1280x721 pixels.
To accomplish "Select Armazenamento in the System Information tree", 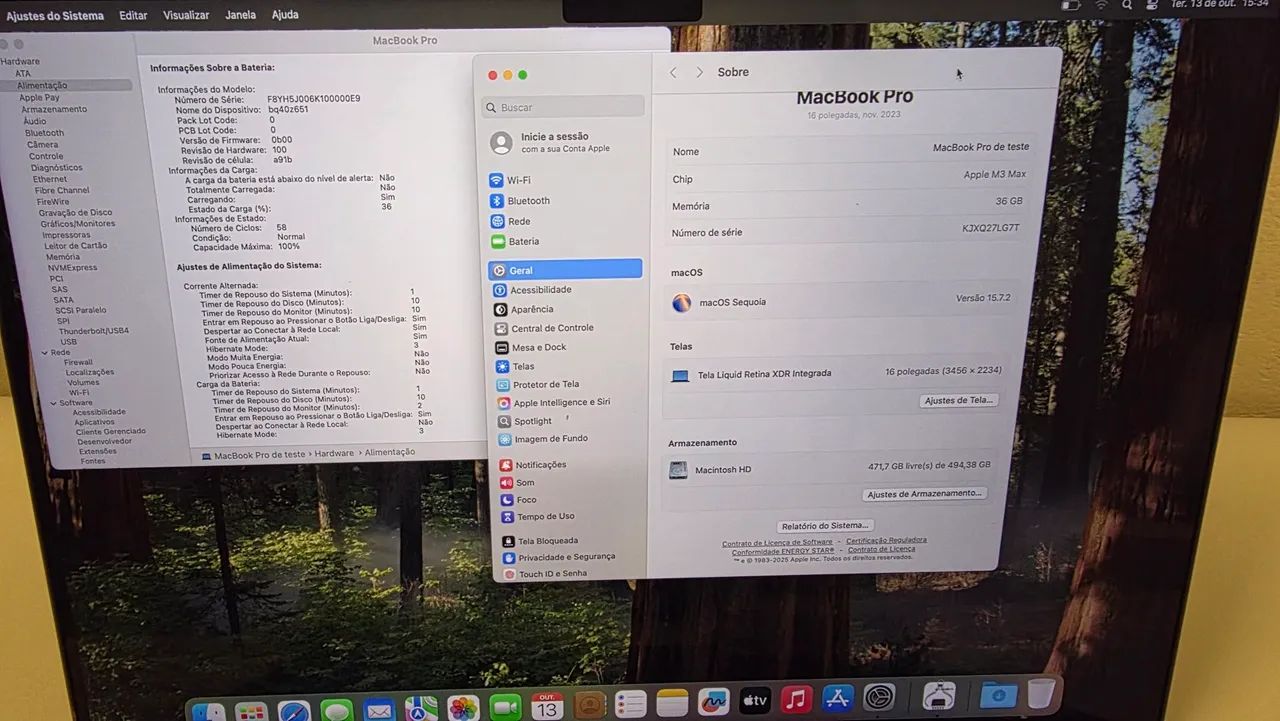I will (x=54, y=109).
